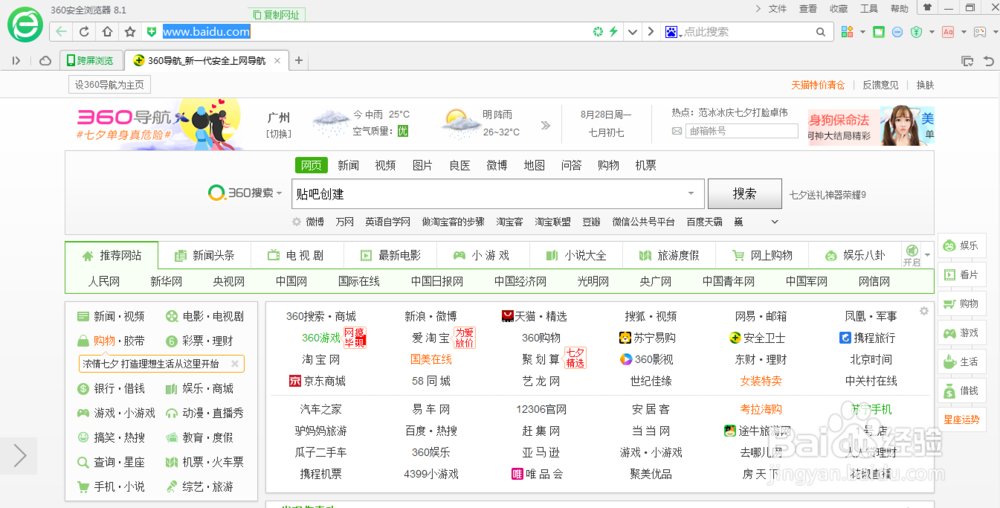
Task: Click the 身狗保命法 banner thumbnail
Action: (x=871, y=126)
